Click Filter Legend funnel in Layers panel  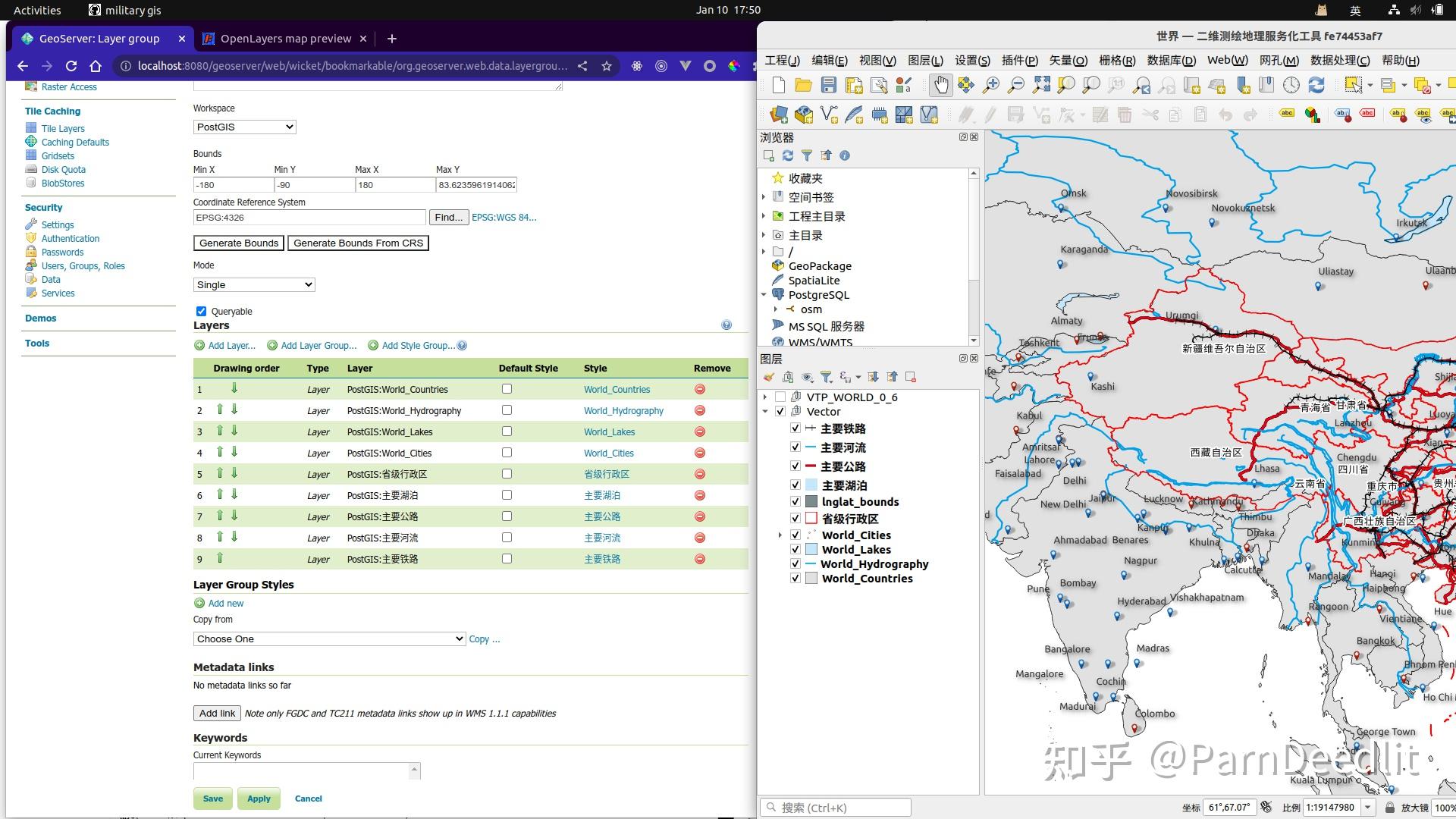coord(827,377)
